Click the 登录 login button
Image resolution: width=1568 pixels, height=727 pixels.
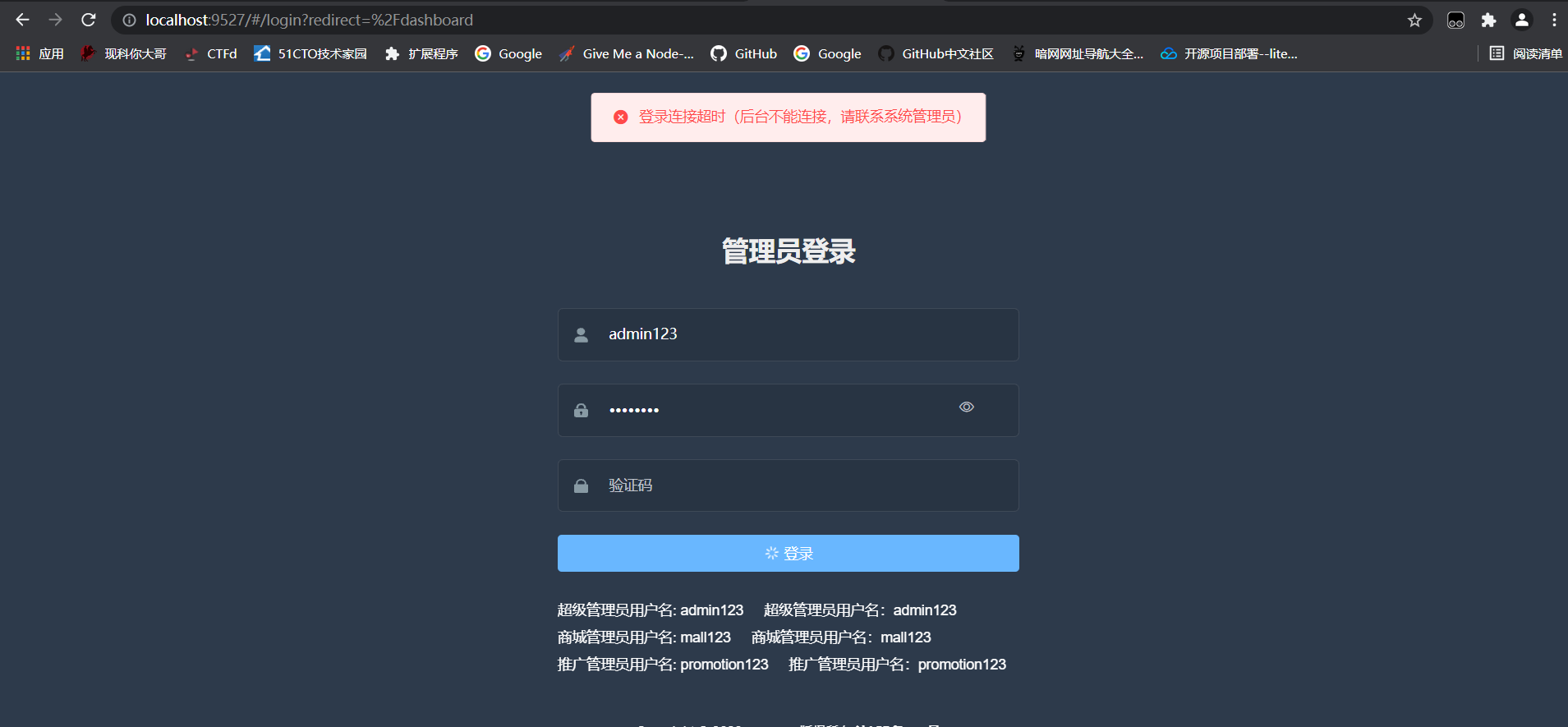tap(789, 554)
